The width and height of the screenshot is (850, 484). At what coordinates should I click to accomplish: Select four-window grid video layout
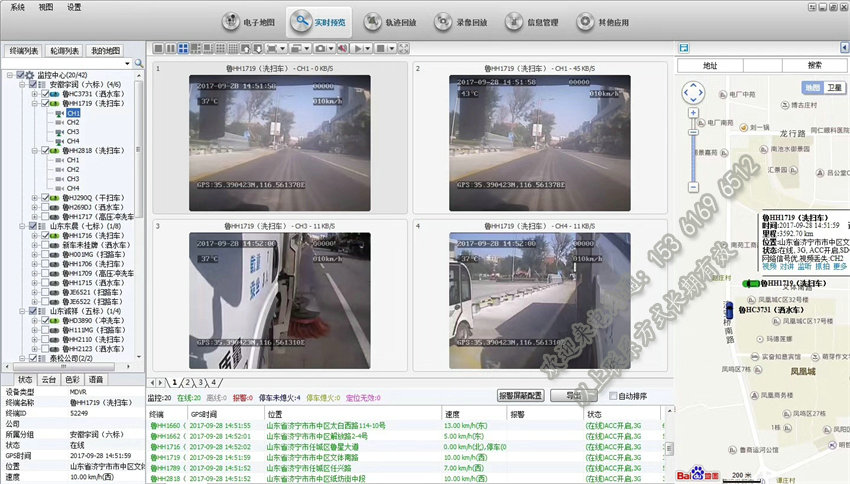point(183,48)
